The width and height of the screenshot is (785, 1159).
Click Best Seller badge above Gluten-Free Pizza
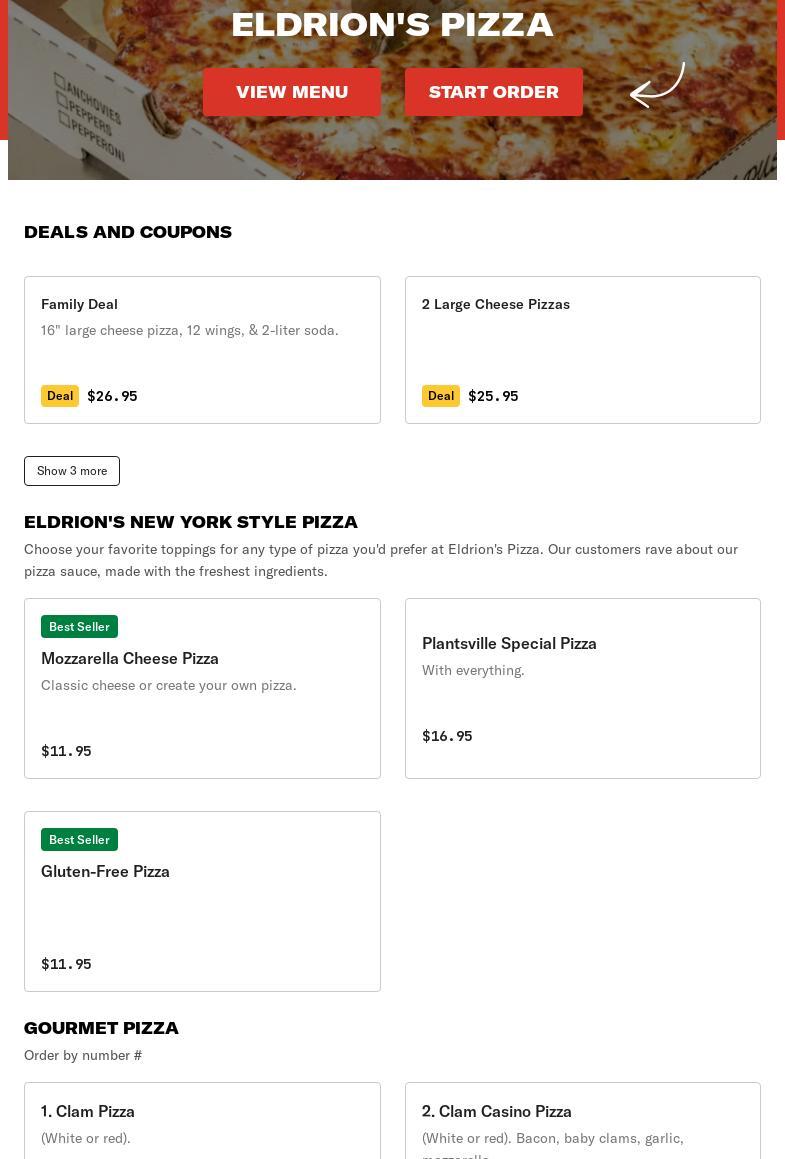click(x=79, y=840)
